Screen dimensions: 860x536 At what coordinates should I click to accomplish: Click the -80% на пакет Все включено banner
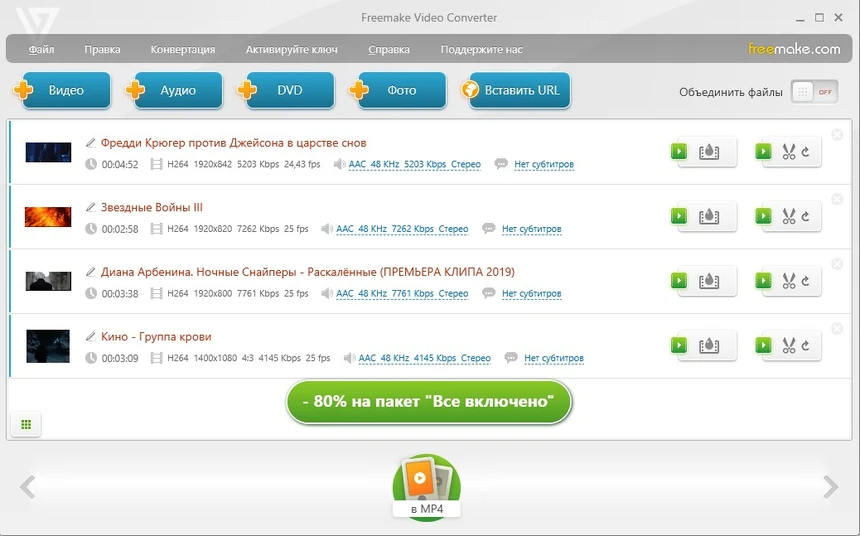(x=428, y=402)
